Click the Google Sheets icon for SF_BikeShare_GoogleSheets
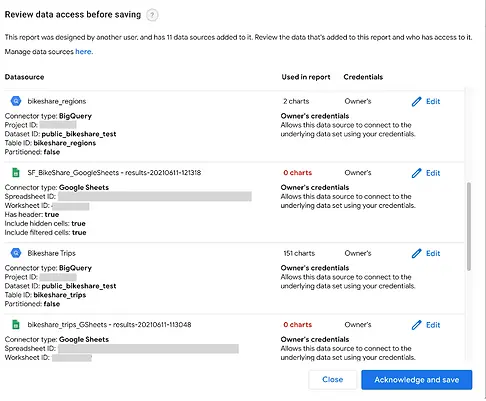Viewport: 486px width, 401px height. coord(16,173)
